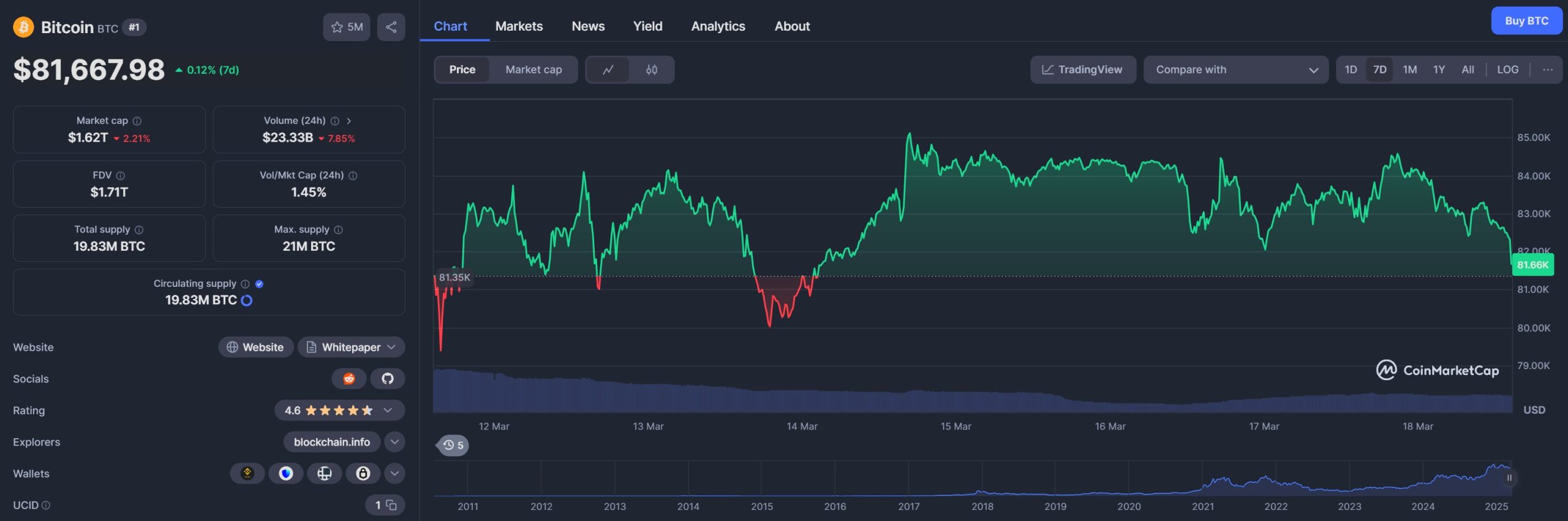Open the blue shield wallet icon
This screenshot has width=1568, height=521.
pyautogui.click(x=286, y=473)
